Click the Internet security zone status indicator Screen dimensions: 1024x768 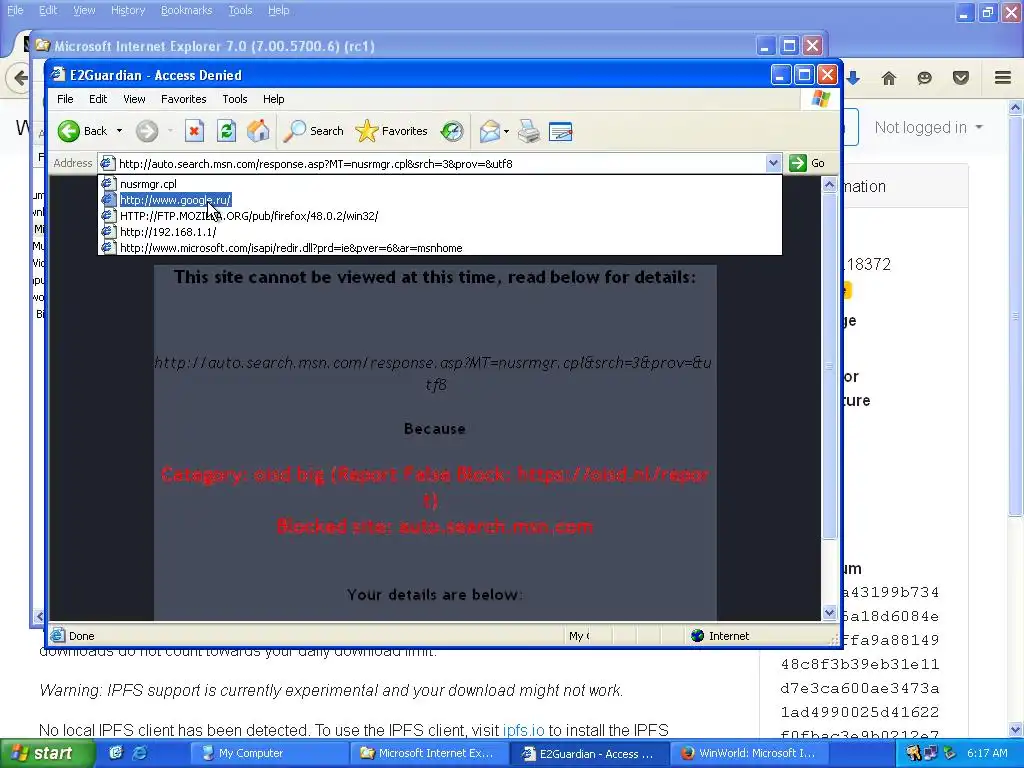point(720,636)
